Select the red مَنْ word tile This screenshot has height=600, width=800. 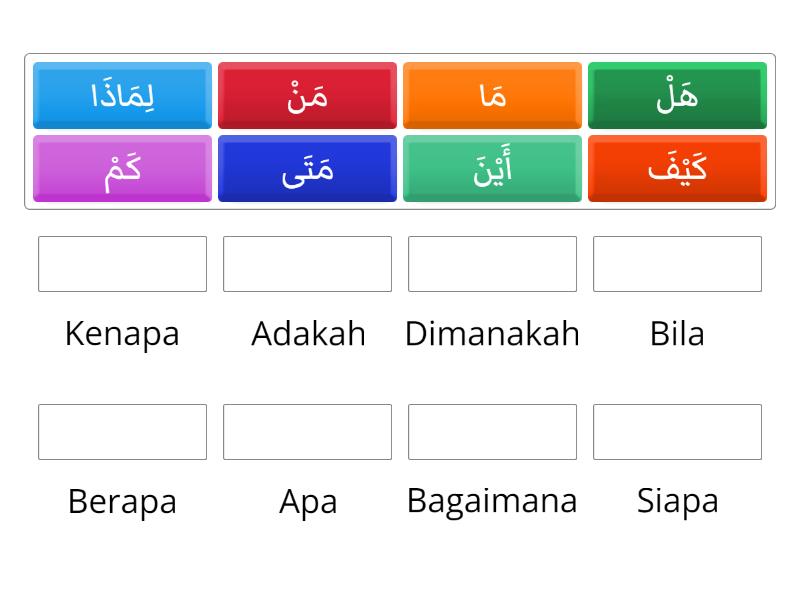308,95
